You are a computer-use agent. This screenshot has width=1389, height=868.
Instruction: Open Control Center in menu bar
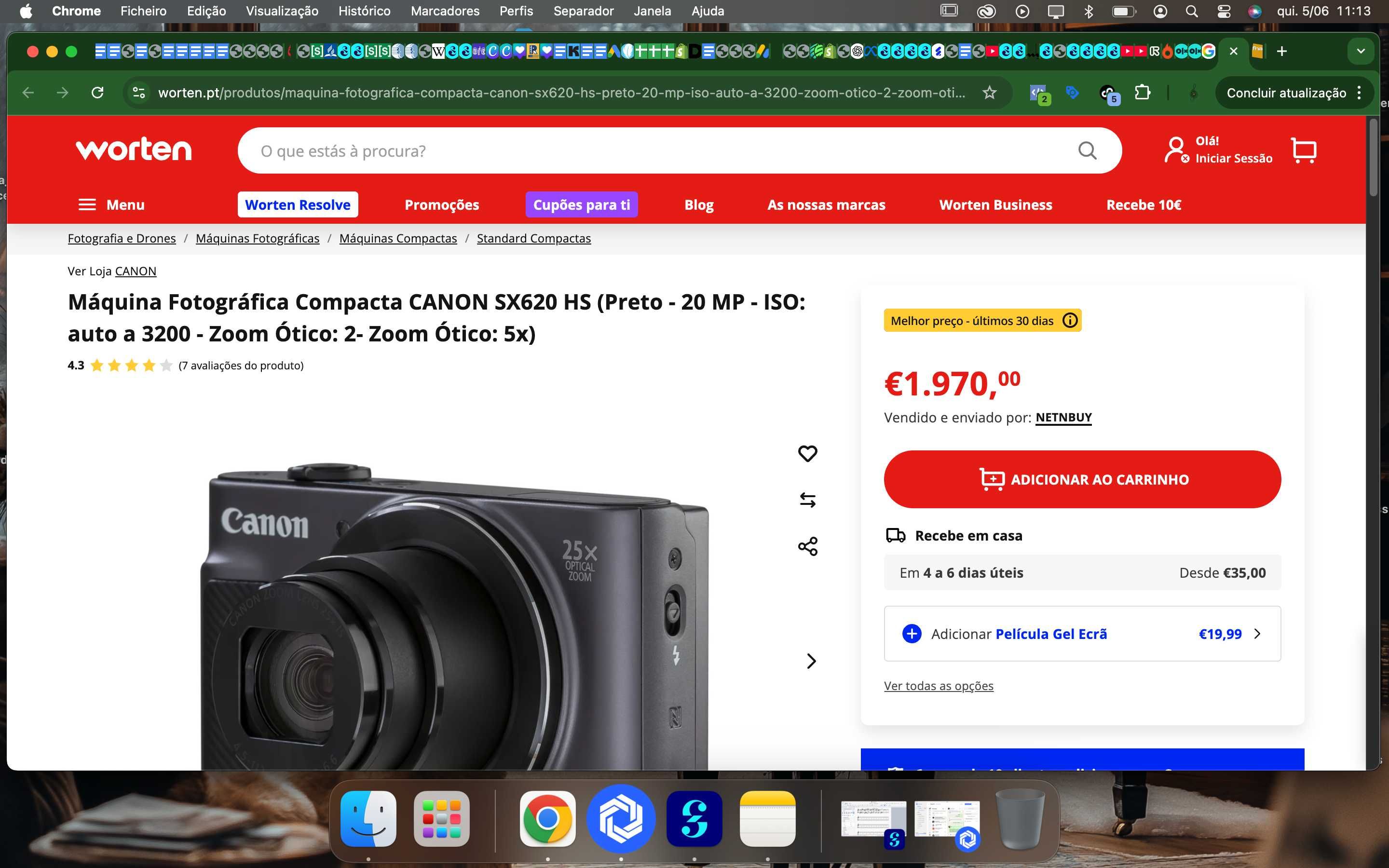(x=1224, y=11)
